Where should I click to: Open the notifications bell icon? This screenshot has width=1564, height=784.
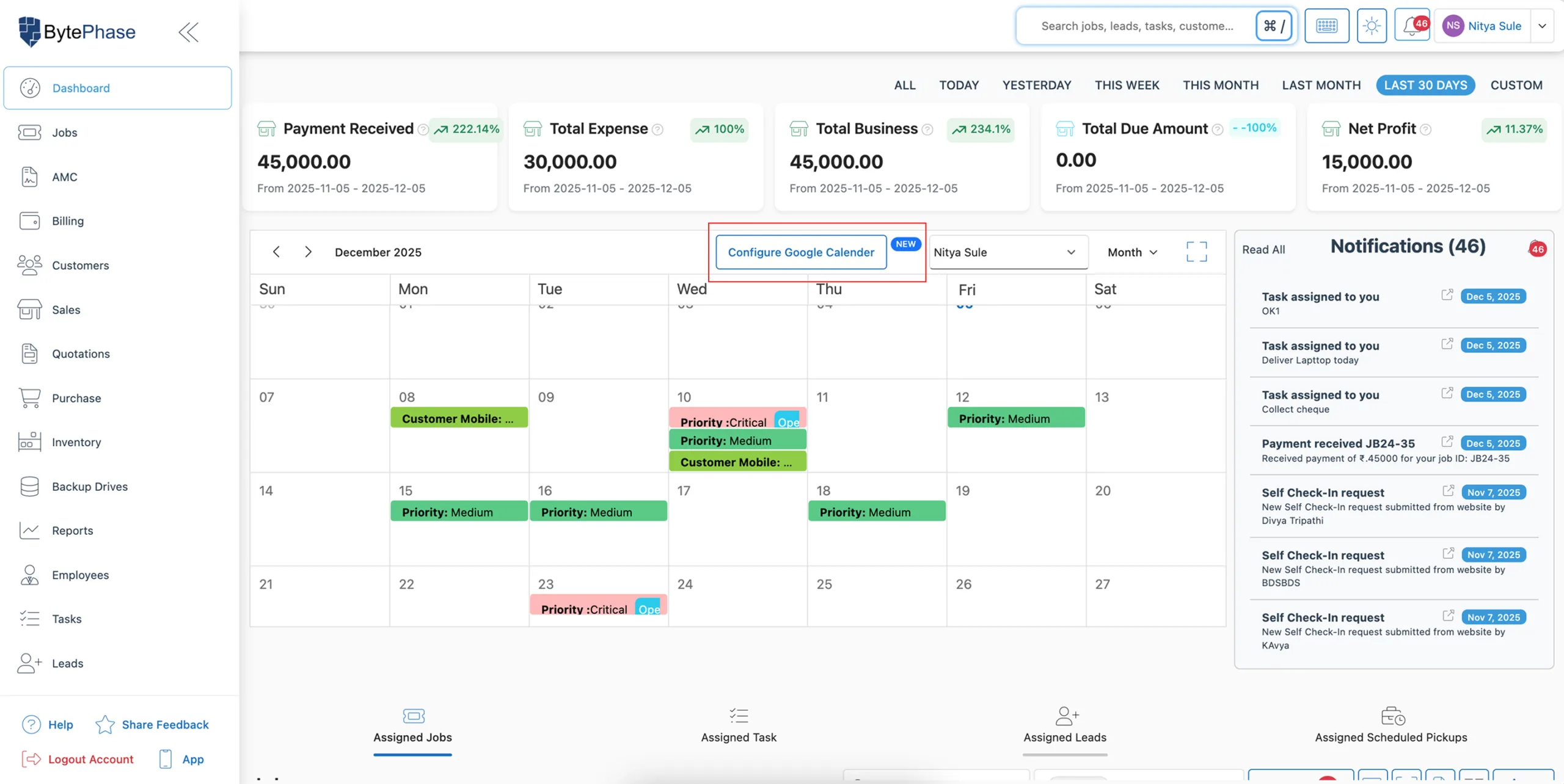tap(1409, 26)
